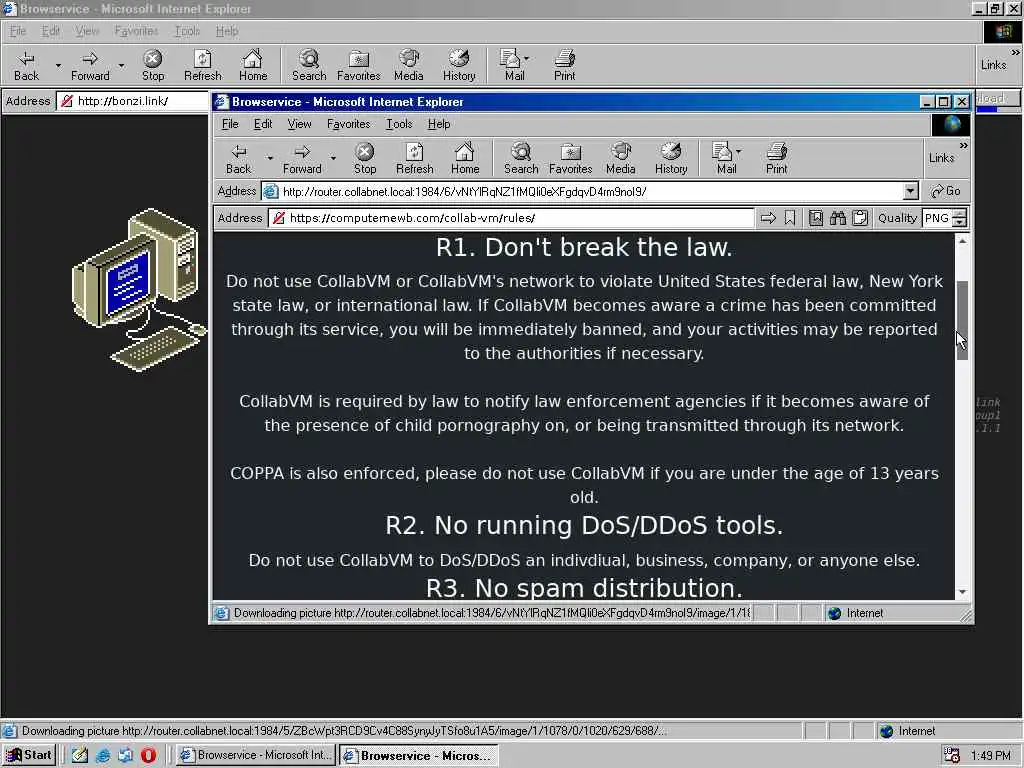This screenshot has width=1024, height=768.
Task: Launch Opera from quick launch
Action: (x=149, y=755)
